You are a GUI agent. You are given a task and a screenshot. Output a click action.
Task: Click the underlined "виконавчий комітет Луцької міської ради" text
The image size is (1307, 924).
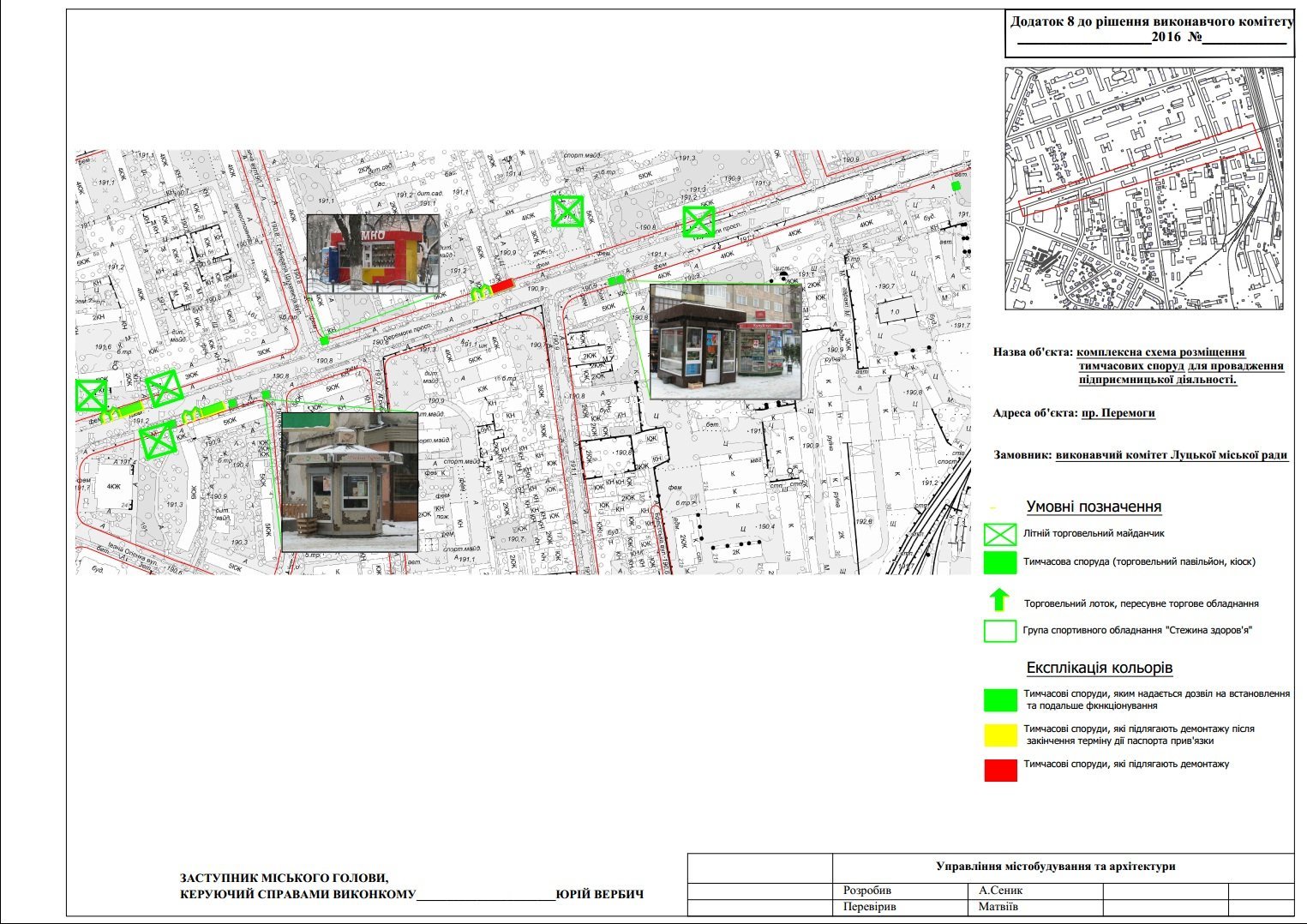click(x=1171, y=455)
